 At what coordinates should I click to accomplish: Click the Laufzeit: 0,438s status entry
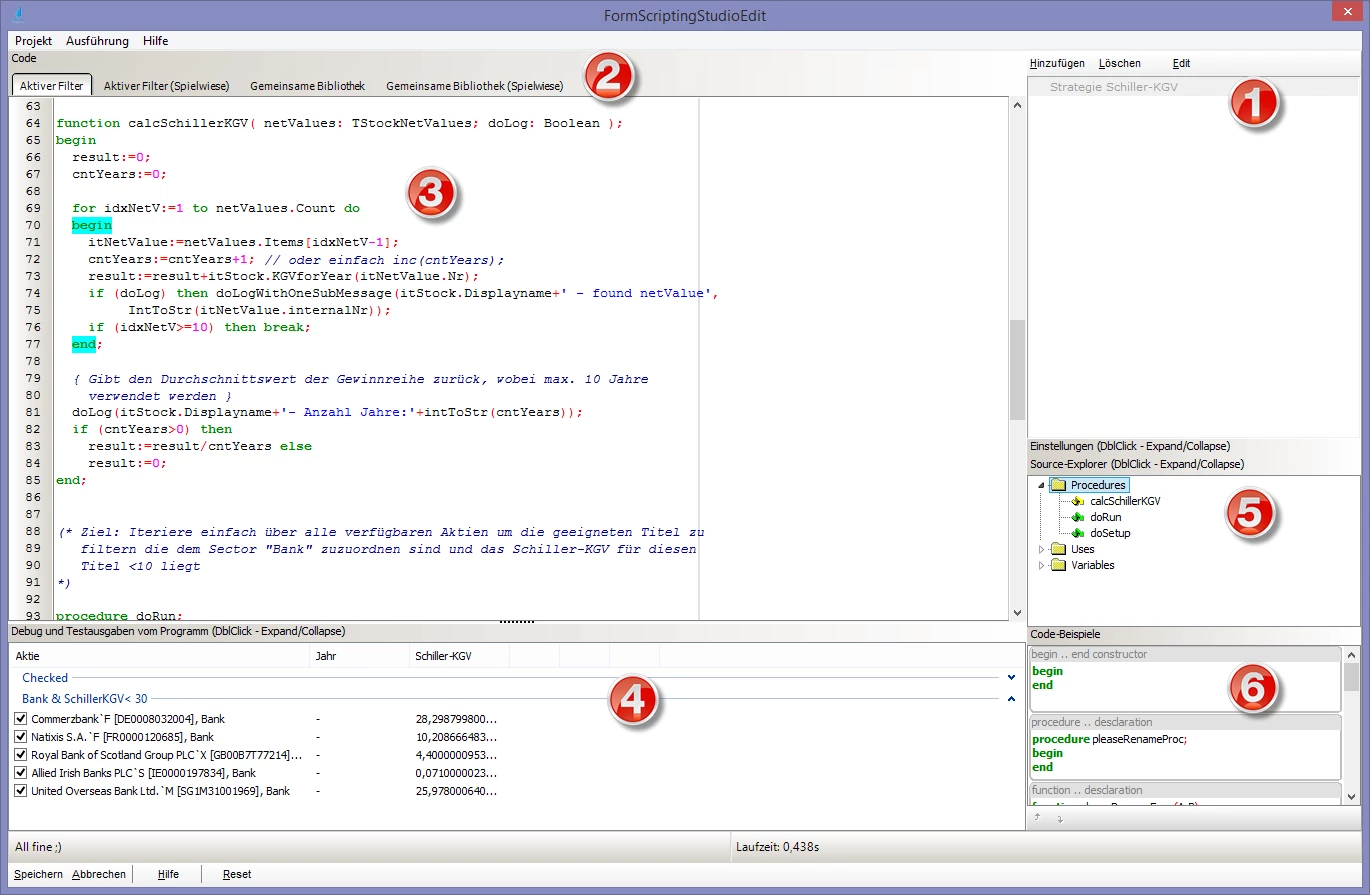777,847
